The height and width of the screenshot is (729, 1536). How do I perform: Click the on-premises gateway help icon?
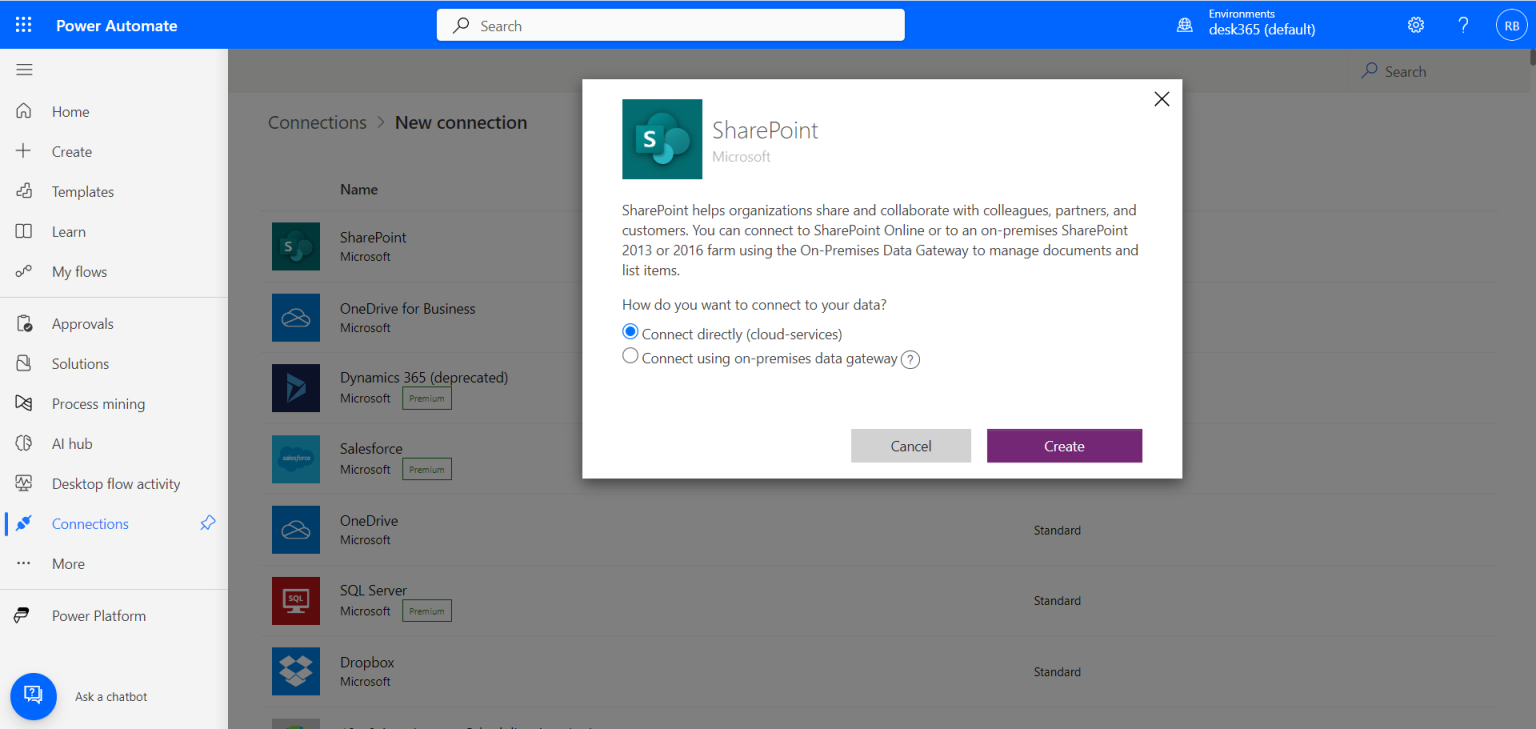pos(910,360)
